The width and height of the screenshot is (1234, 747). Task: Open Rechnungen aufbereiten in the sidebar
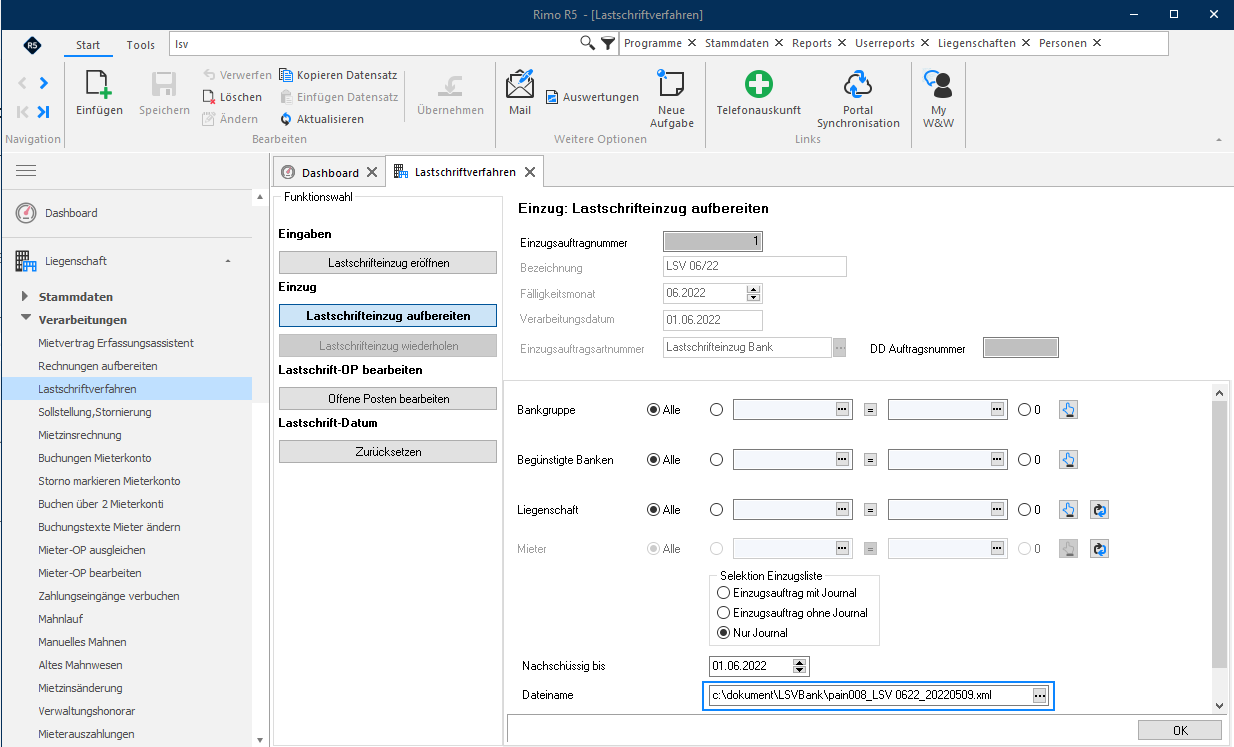click(x=98, y=366)
